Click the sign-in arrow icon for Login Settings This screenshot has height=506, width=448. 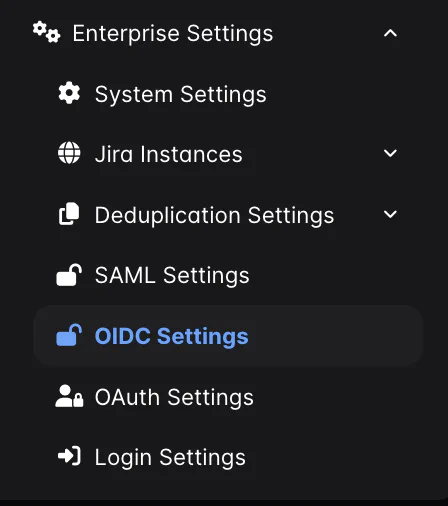pos(69,456)
